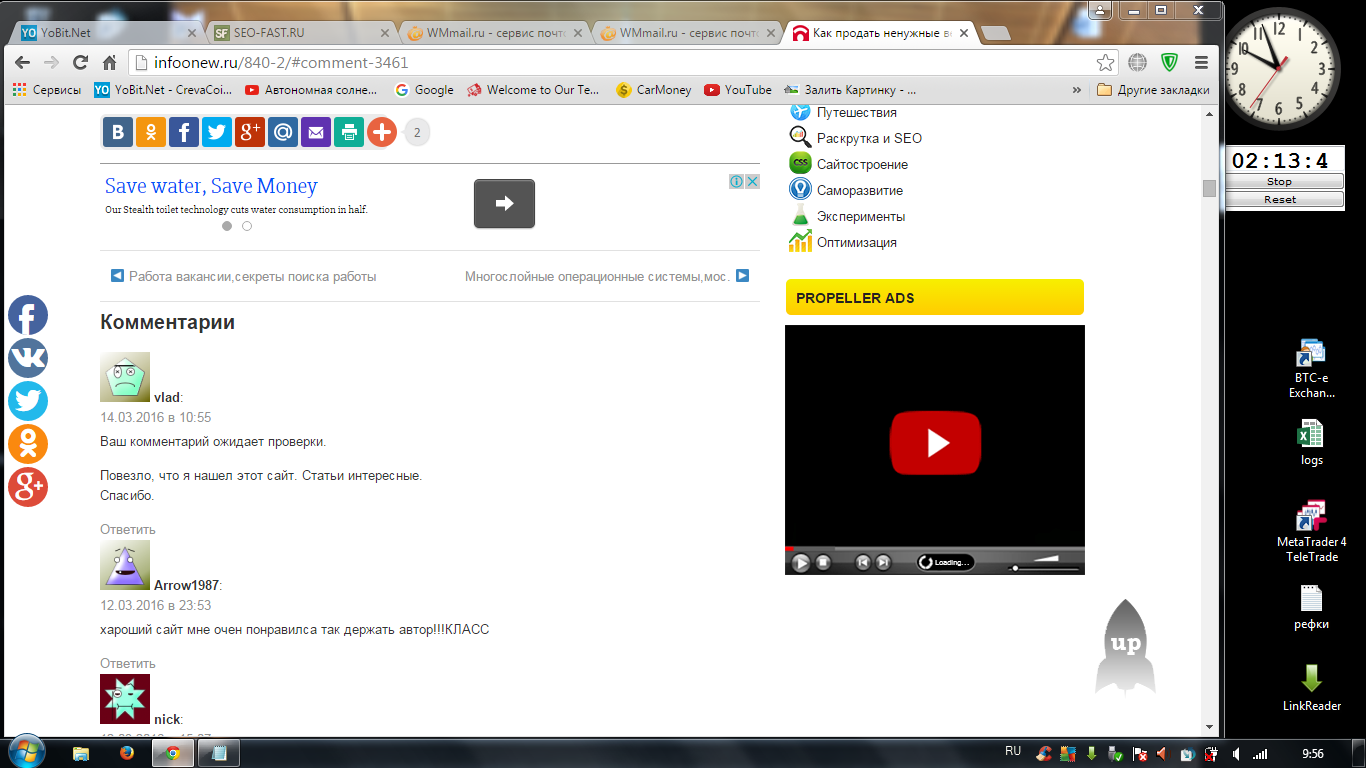This screenshot has height=768, width=1366.
Task: Open the Google bookmark
Action: tap(424, 90)
